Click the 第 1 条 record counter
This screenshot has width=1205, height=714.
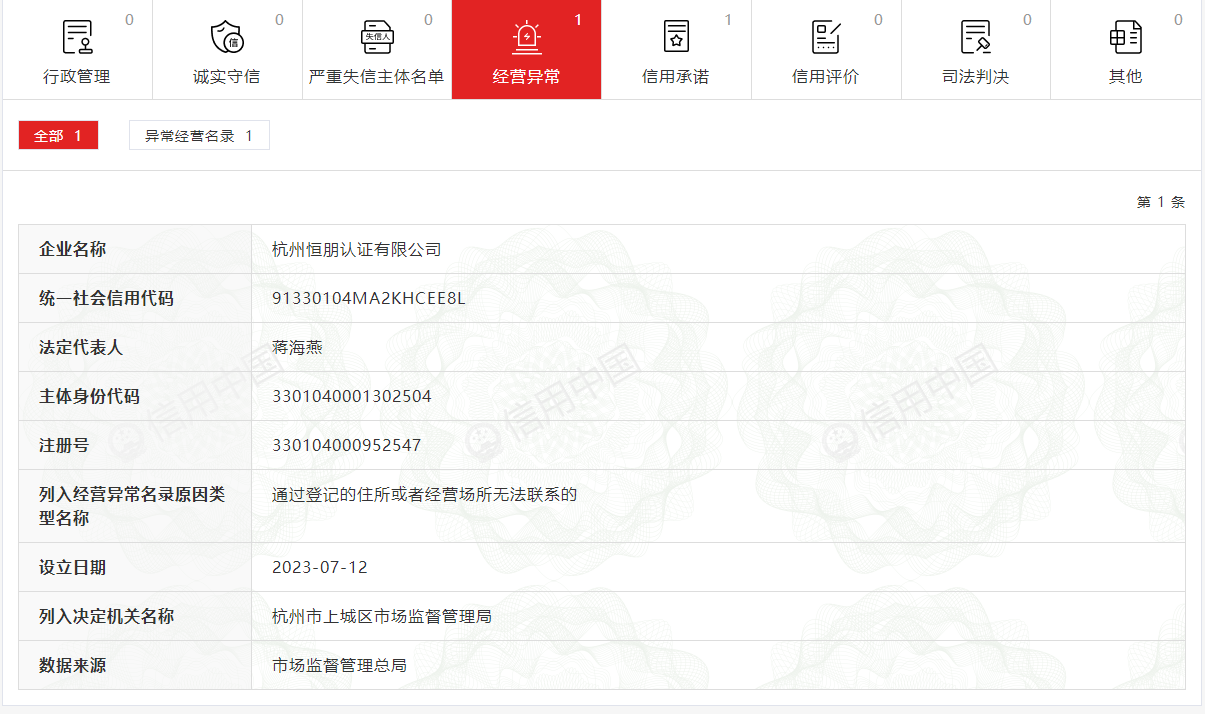[x=1160, y=202]
